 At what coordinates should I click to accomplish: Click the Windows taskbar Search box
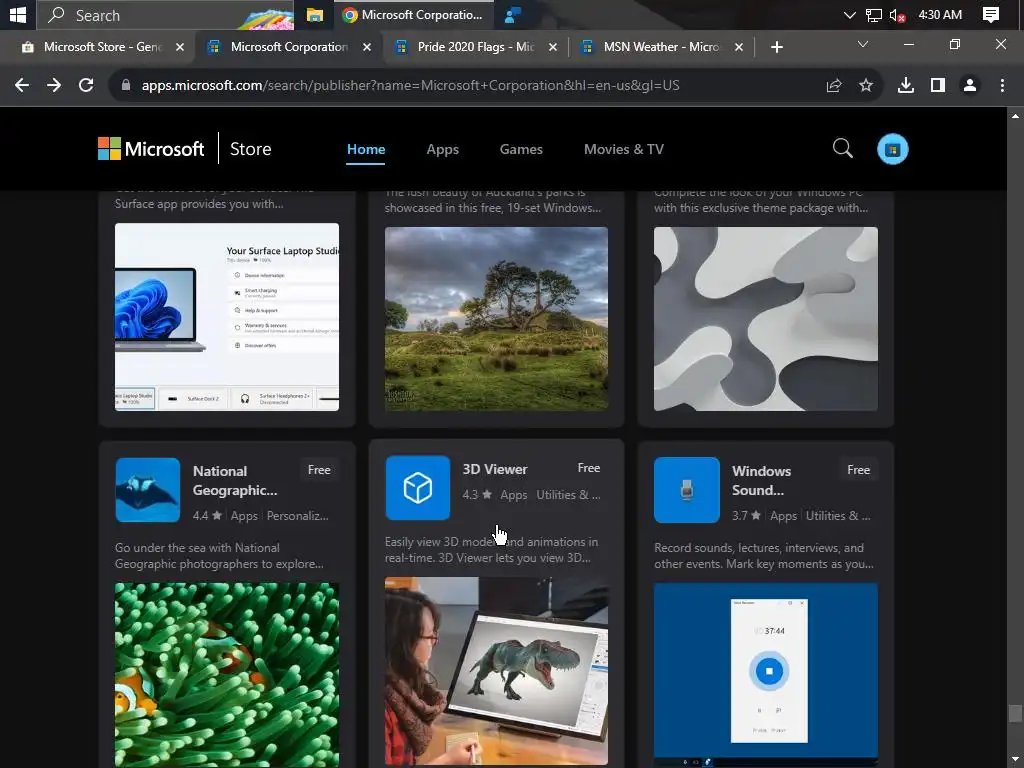point(165,14)
